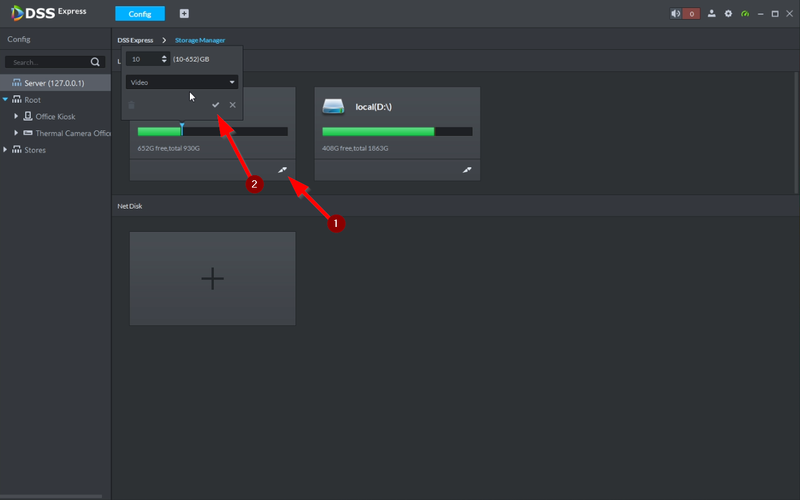Screen dimensions: 800x500
Task: Click the search magnifier icon
Action: click(x=95, y=62)
